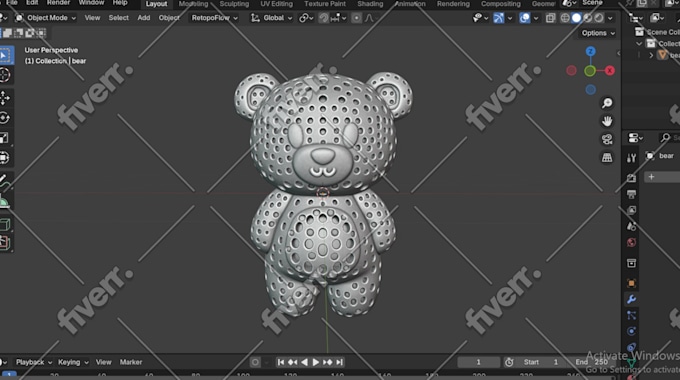Switch to the Modeling workspace tab

193,4
